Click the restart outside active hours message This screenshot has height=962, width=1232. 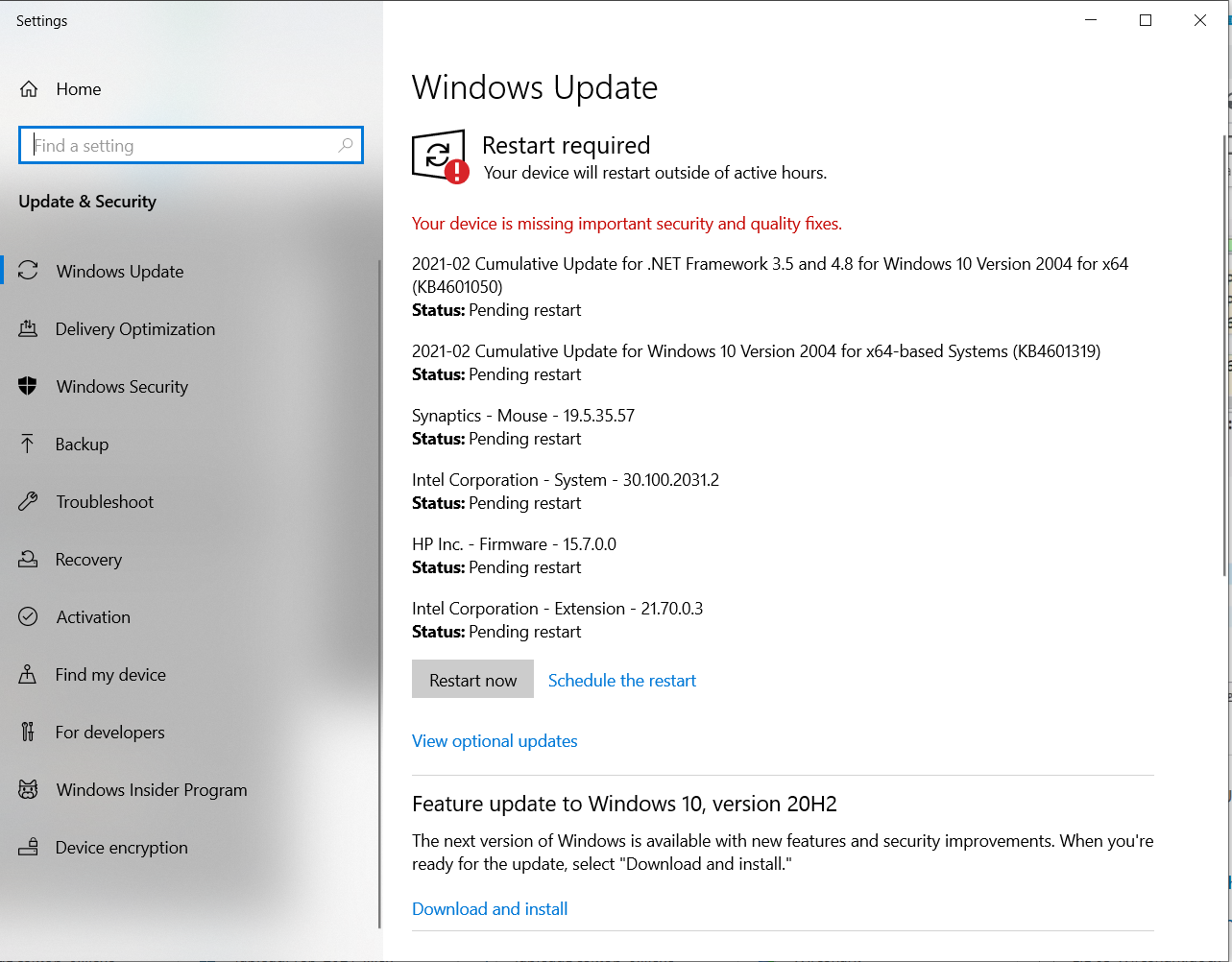655,173
